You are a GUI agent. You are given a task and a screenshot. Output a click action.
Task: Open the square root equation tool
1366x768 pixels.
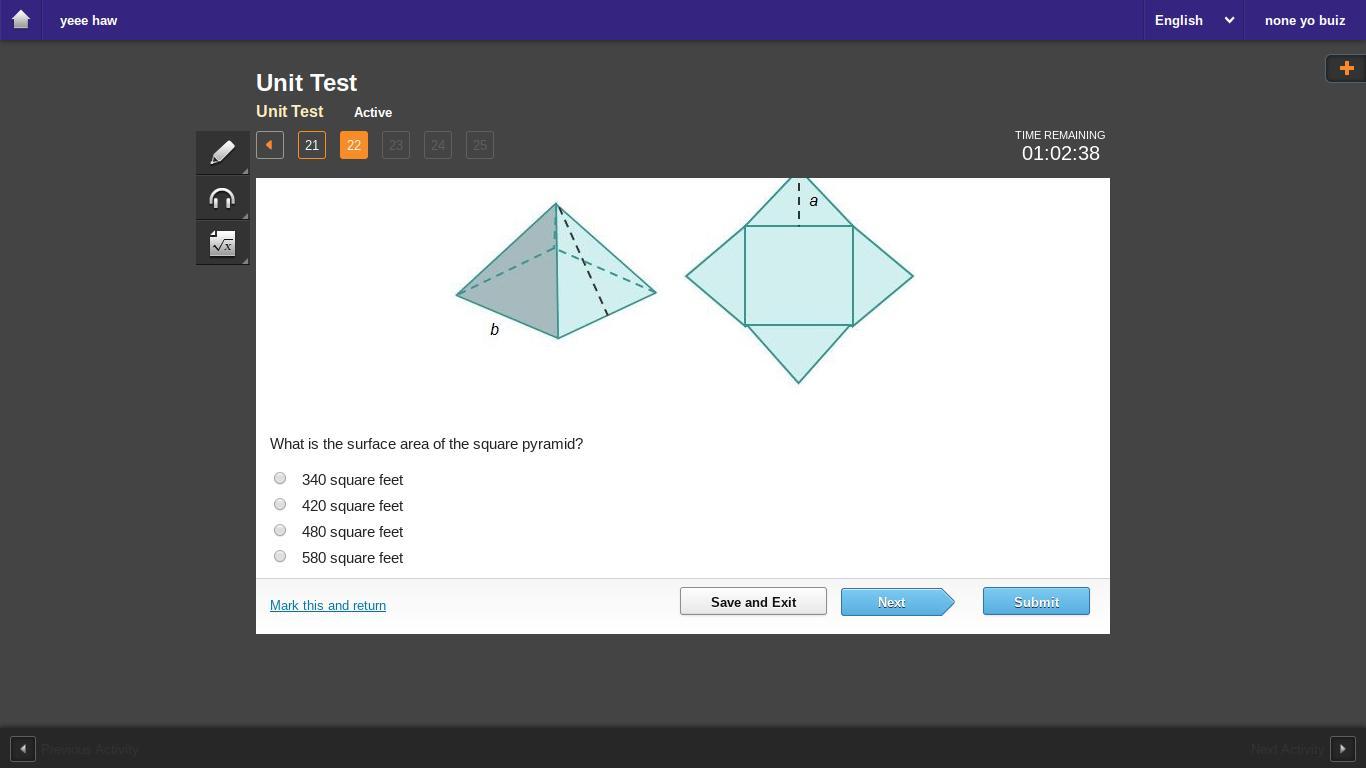(x=222, y=243)
